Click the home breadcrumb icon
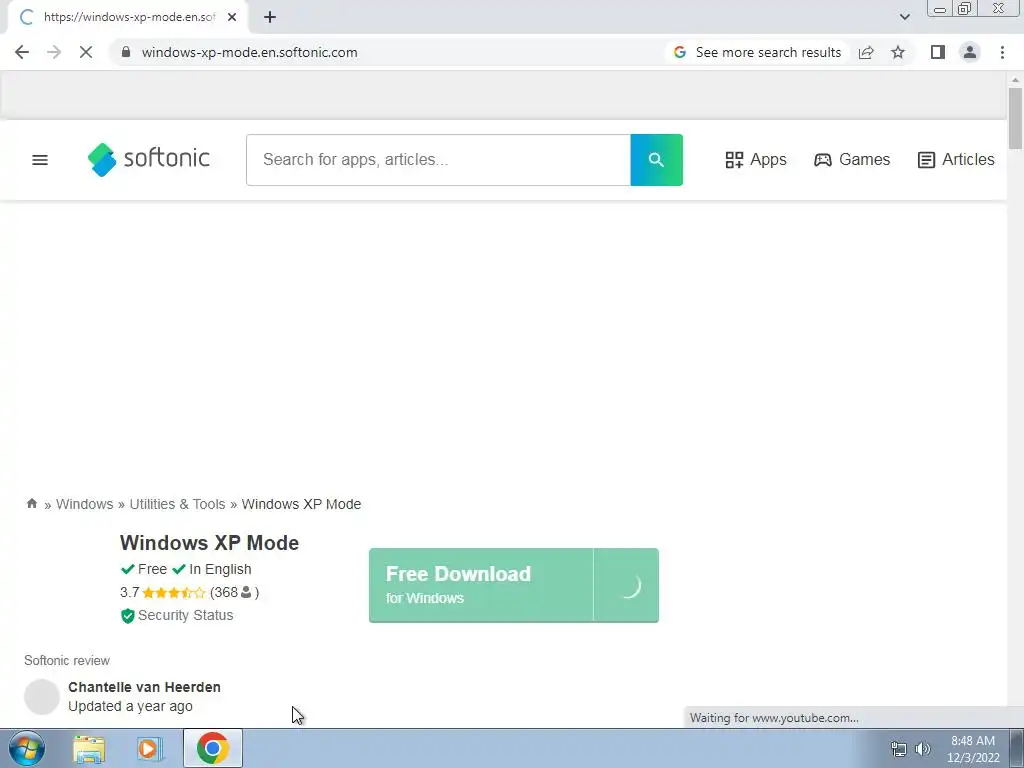Viewport: 1024px width, 768px height. (x=31, y=504)
